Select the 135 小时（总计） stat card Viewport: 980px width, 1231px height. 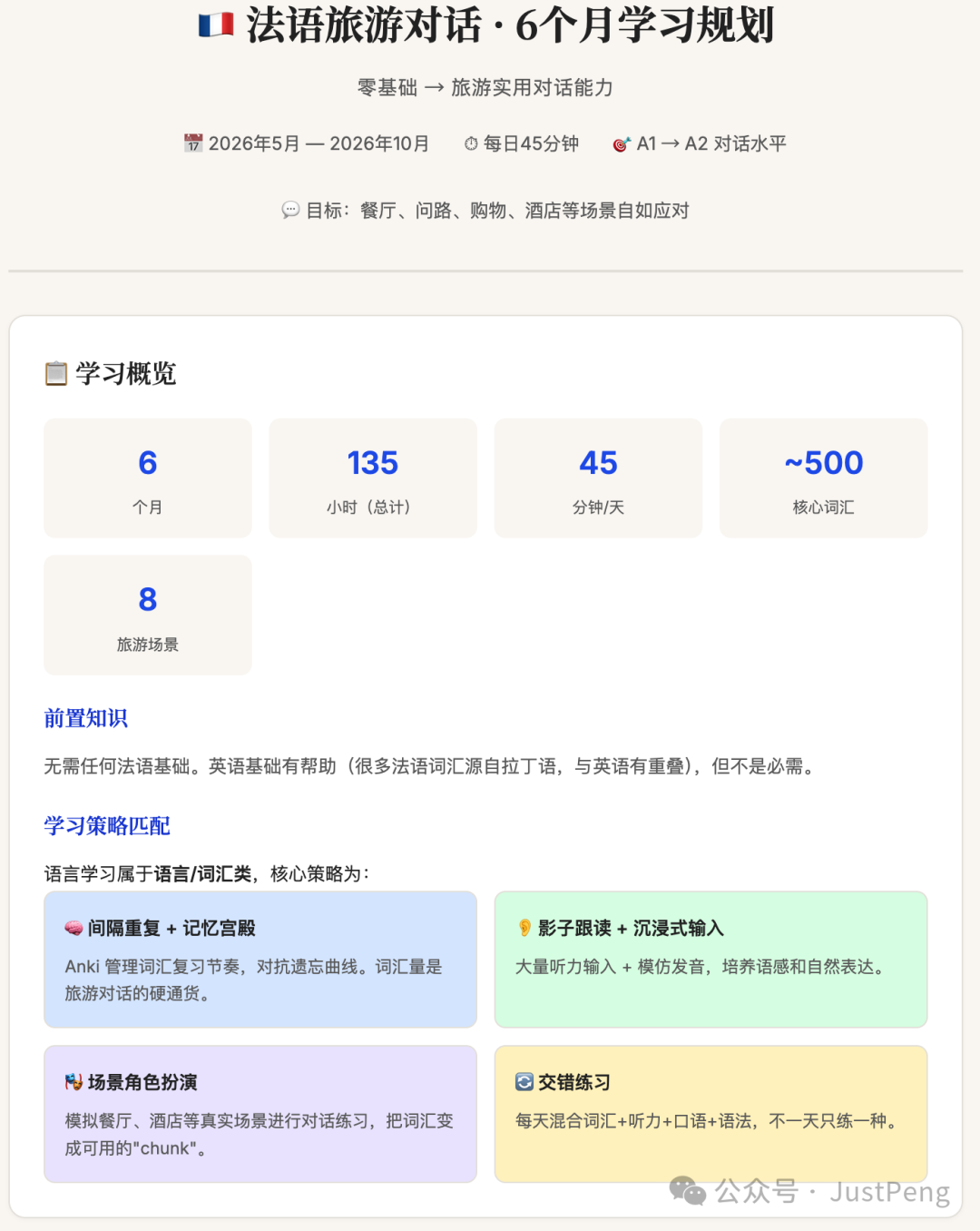point(373,478)
